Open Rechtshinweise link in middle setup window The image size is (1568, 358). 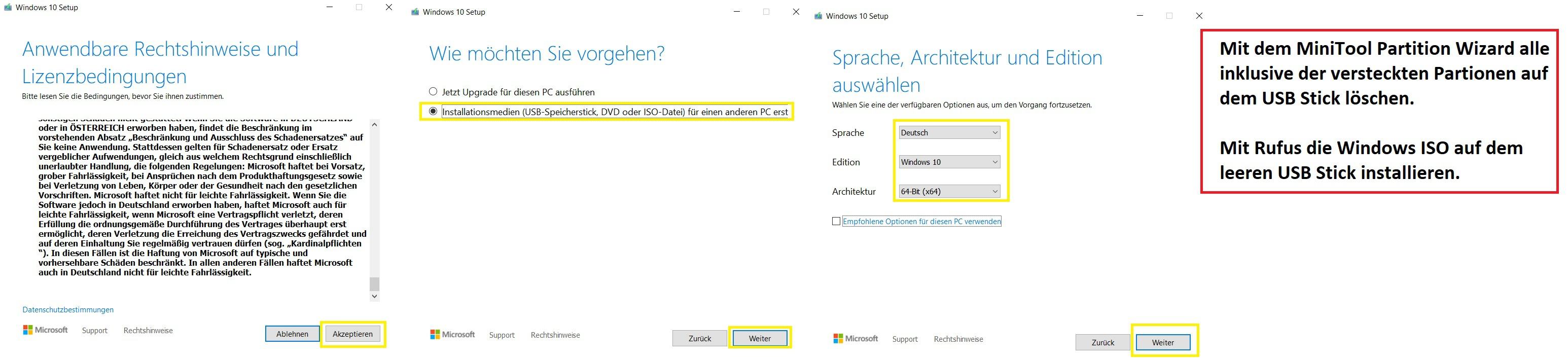pyautogui.click(x=555, y=335)
